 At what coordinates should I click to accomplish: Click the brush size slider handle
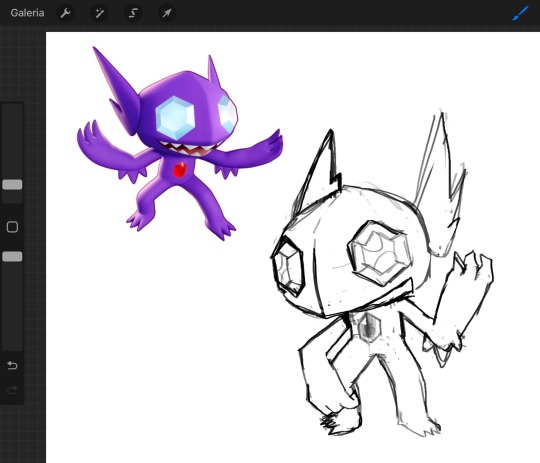point(12,185)
